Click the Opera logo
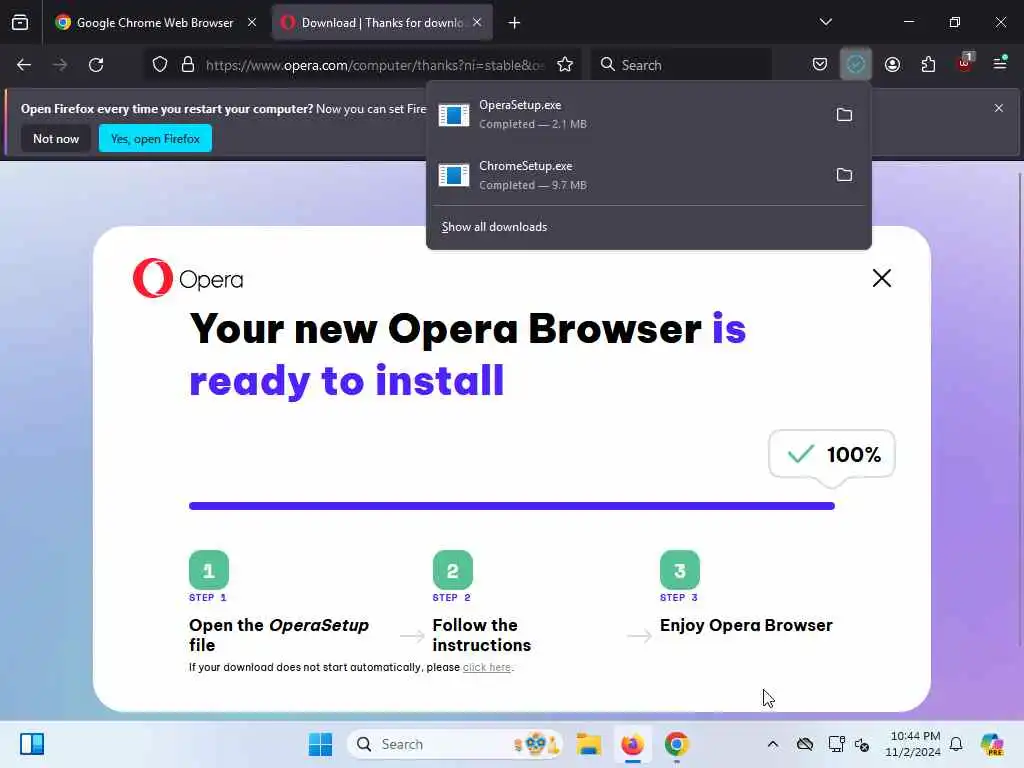The height and width of the screenshot is (768, 1024). click(x=188, y=278)
